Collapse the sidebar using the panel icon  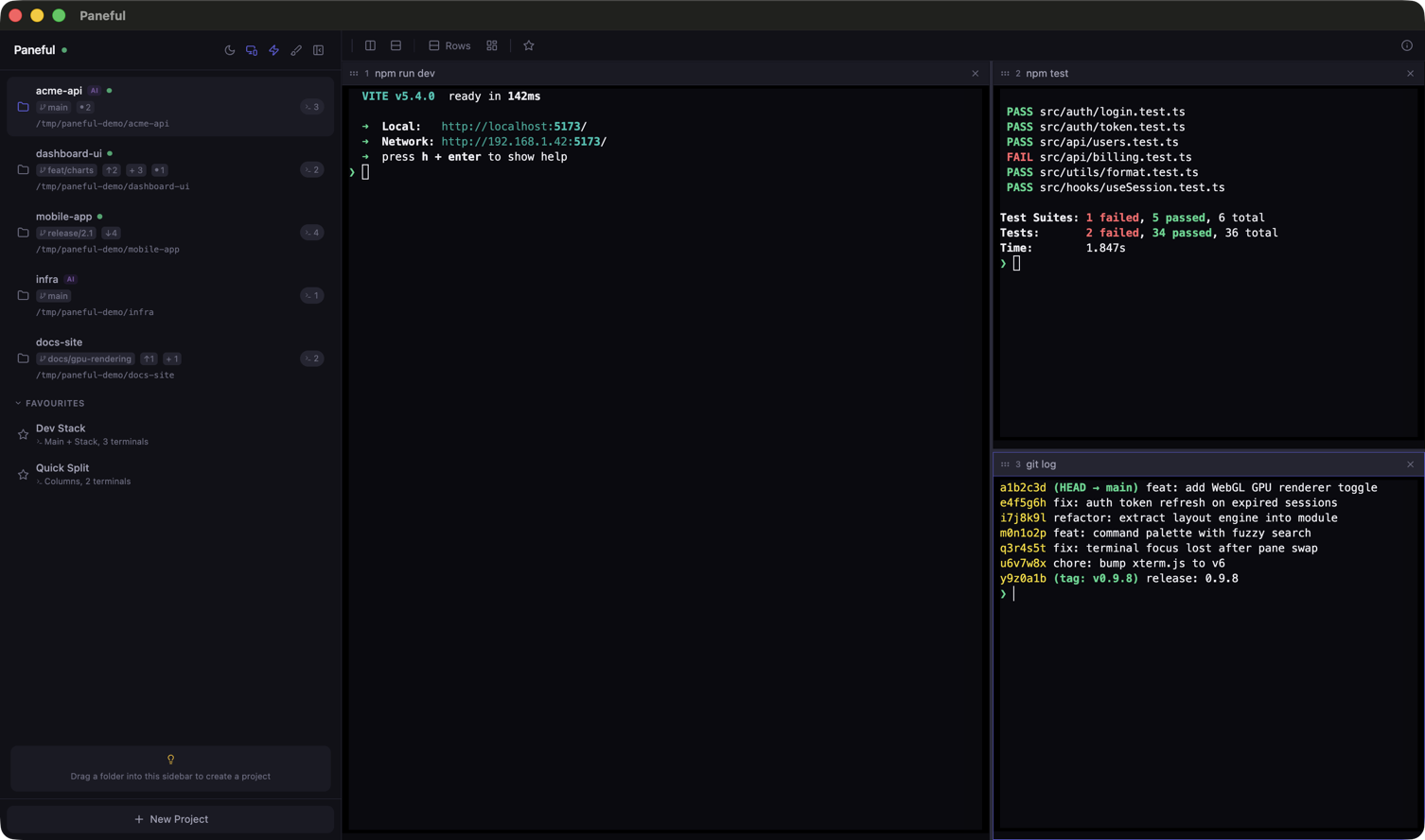(x=319, y=49)
